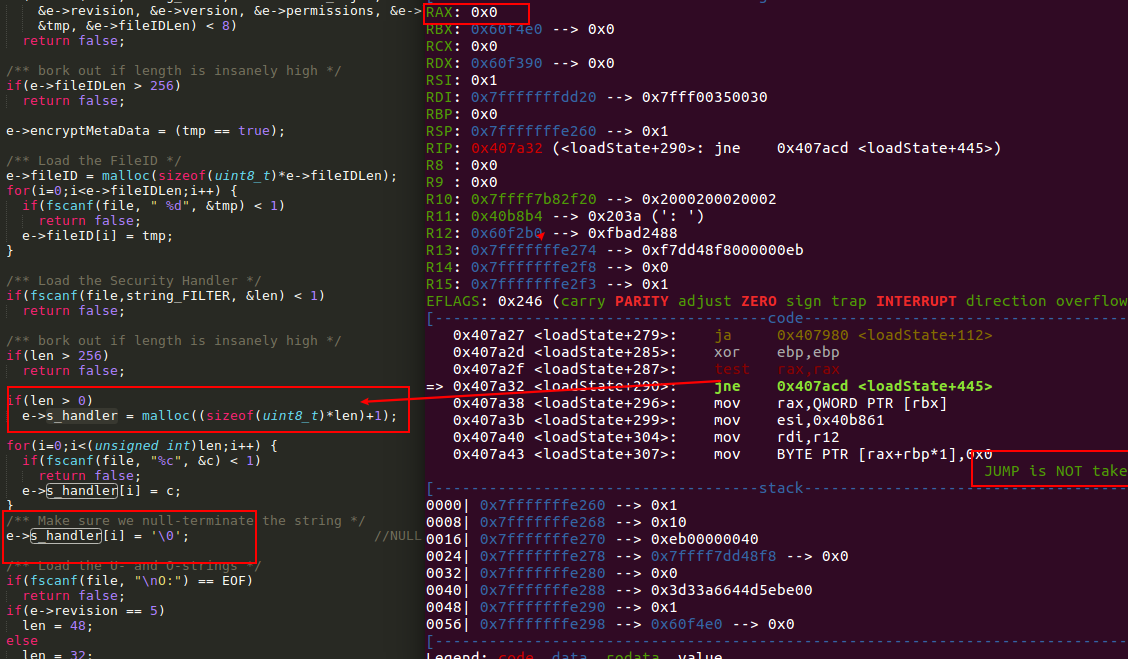Click the 'e->encryptMetaData = (tmp == true);' line
The image size is (1128, 659).
[146, 131]
